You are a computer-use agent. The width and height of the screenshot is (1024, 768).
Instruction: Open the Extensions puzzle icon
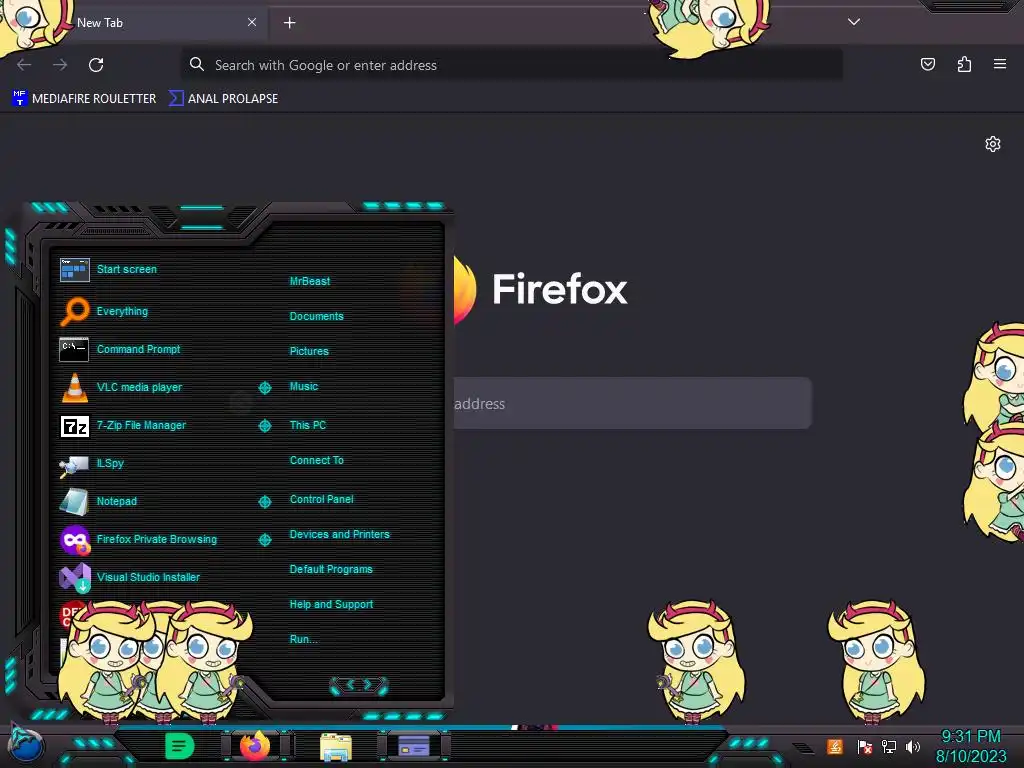click(964, 64)
